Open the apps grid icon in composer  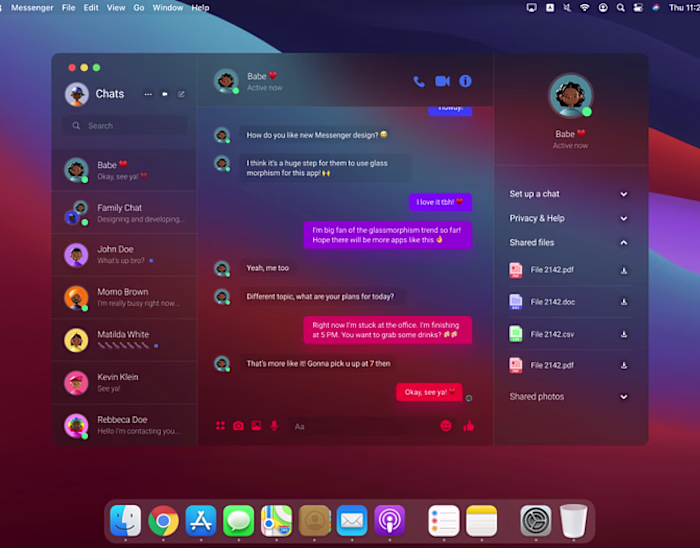tap(220, 426)
